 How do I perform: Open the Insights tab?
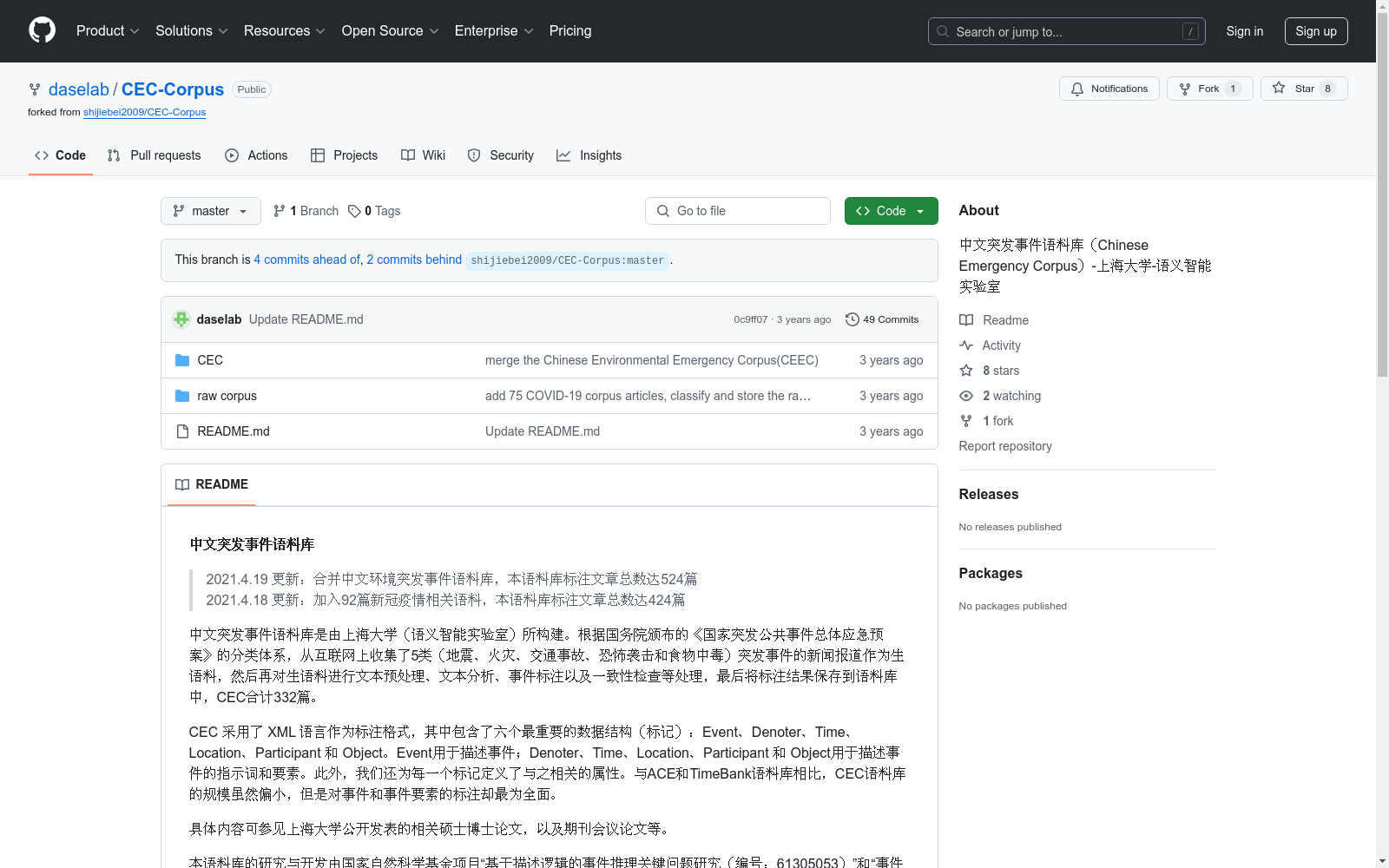pyautogui.click(x=589, y=155)
